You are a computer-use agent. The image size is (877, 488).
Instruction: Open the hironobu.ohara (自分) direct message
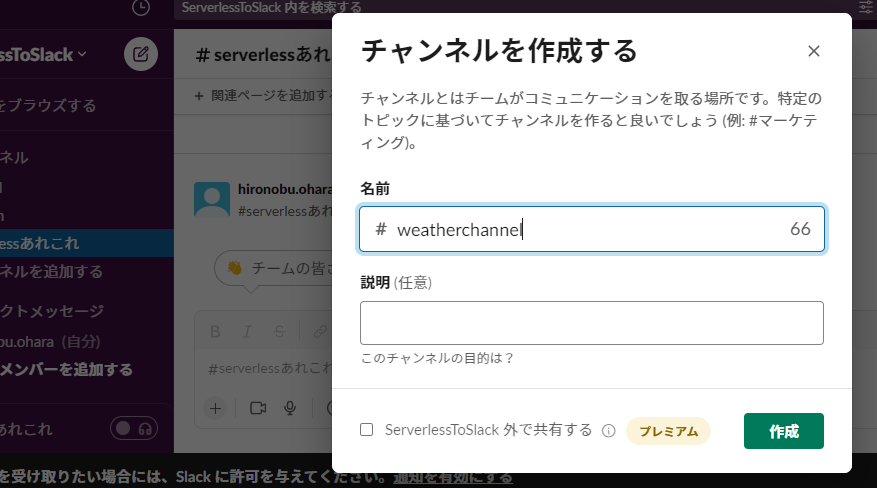pos(50,342)
